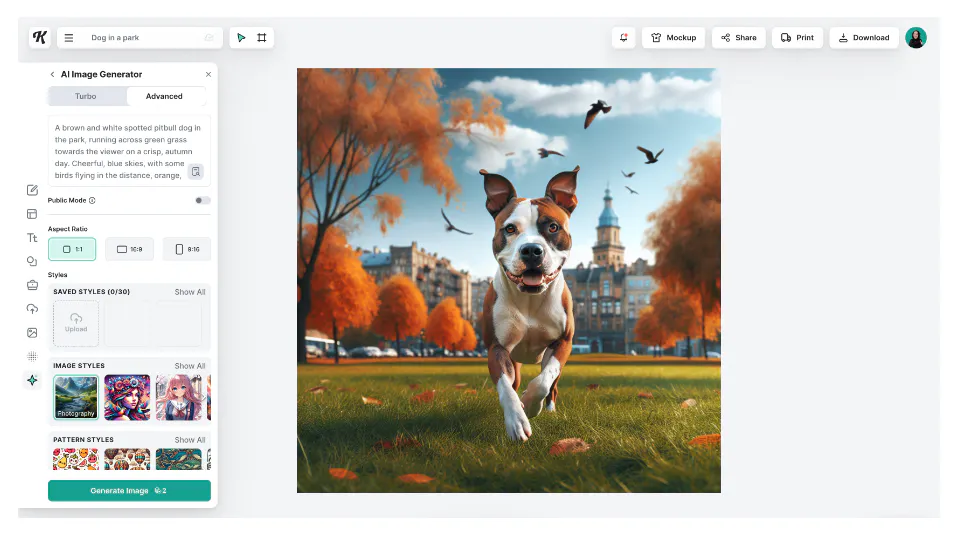The image size is (958, 534).
Task: Click the Print button
Action: point(797,38)
